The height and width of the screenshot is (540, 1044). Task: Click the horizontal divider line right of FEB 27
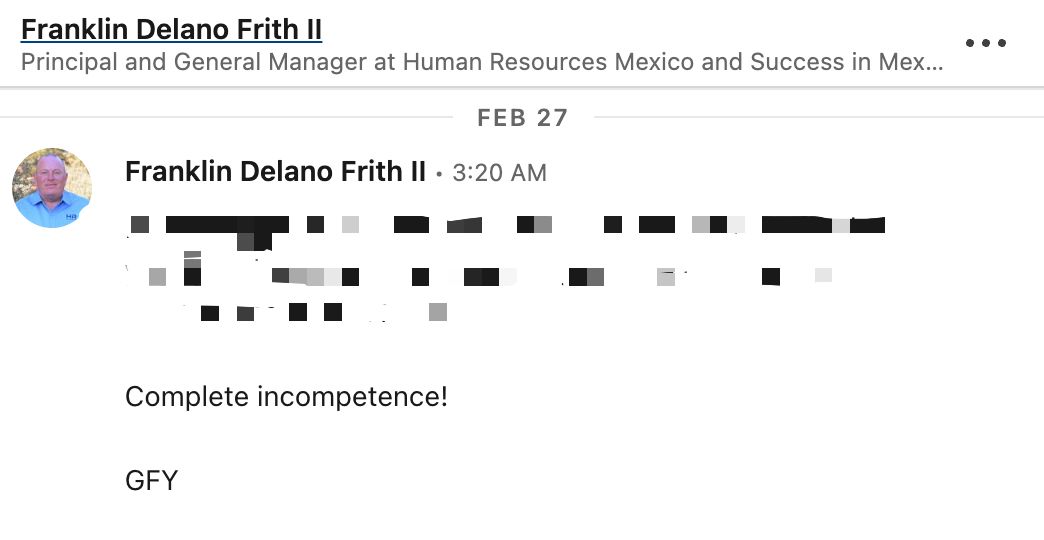point(815,118)
